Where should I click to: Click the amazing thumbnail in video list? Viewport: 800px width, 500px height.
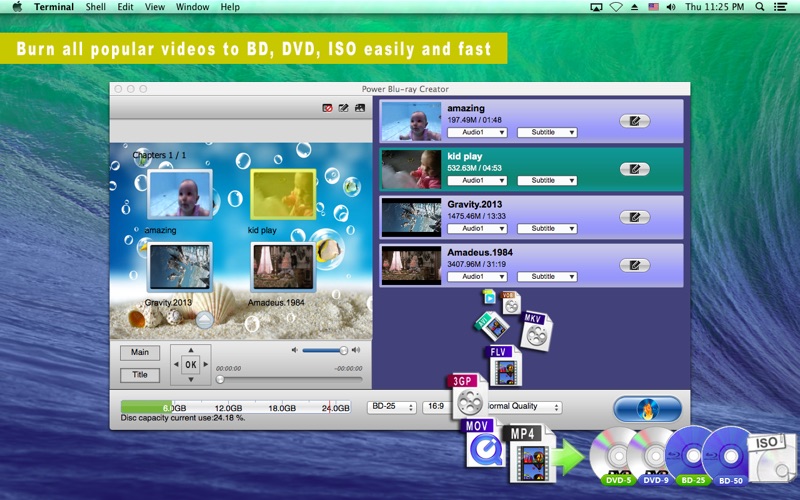411,121
